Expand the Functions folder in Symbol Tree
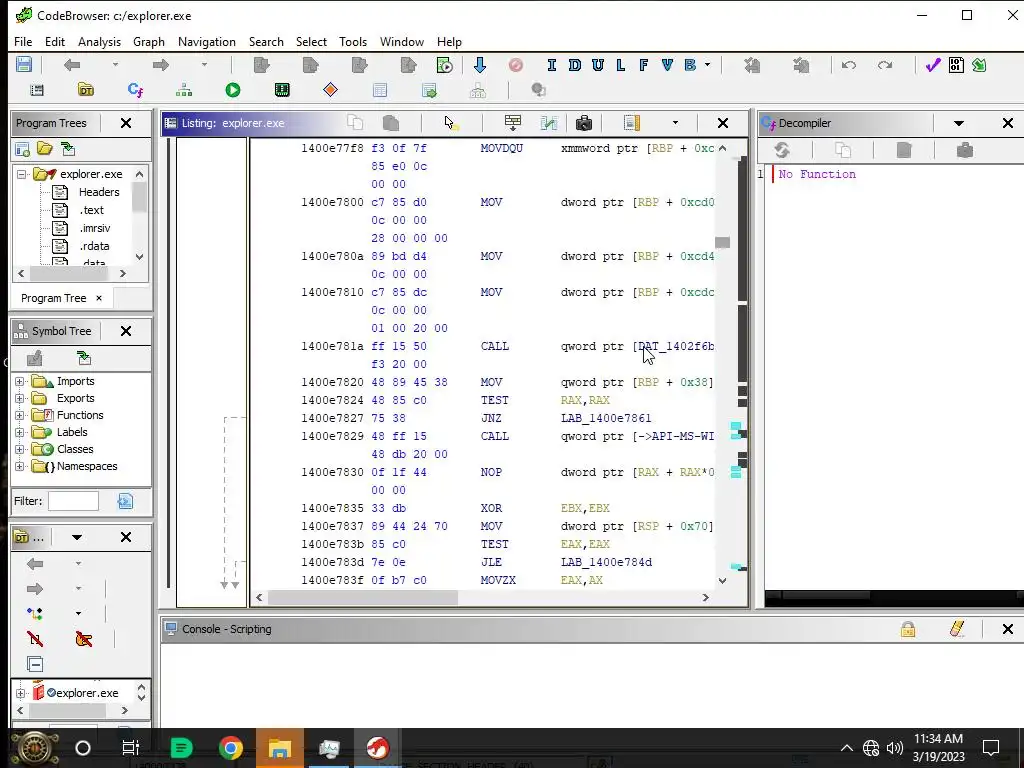 pos(20,415)
